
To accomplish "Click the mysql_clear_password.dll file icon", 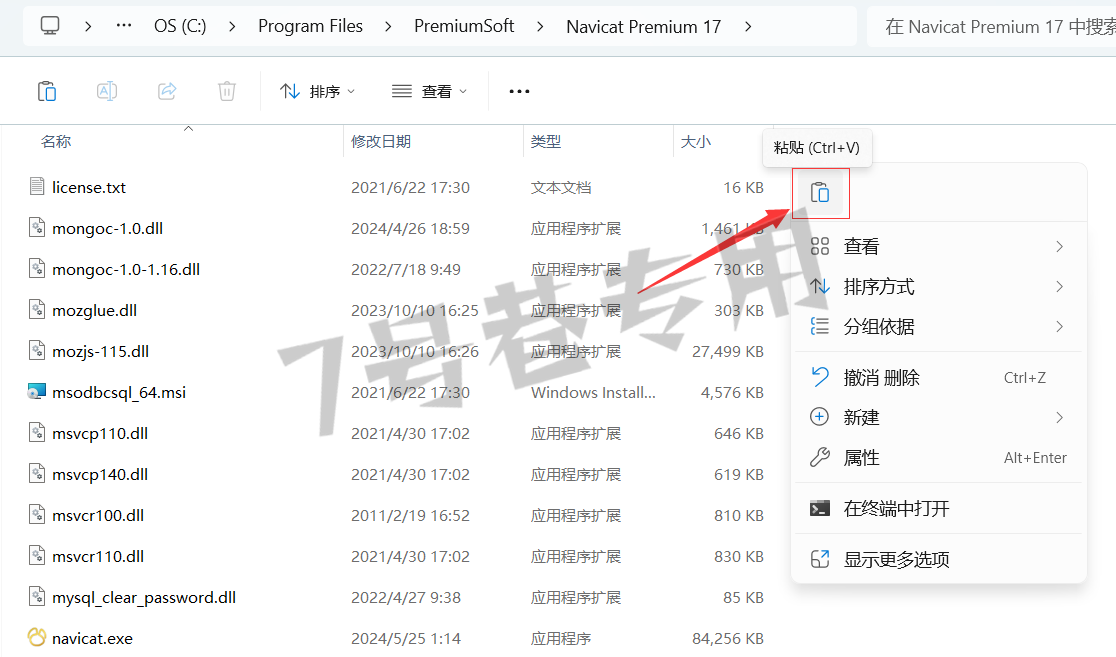I will point(37,596).
